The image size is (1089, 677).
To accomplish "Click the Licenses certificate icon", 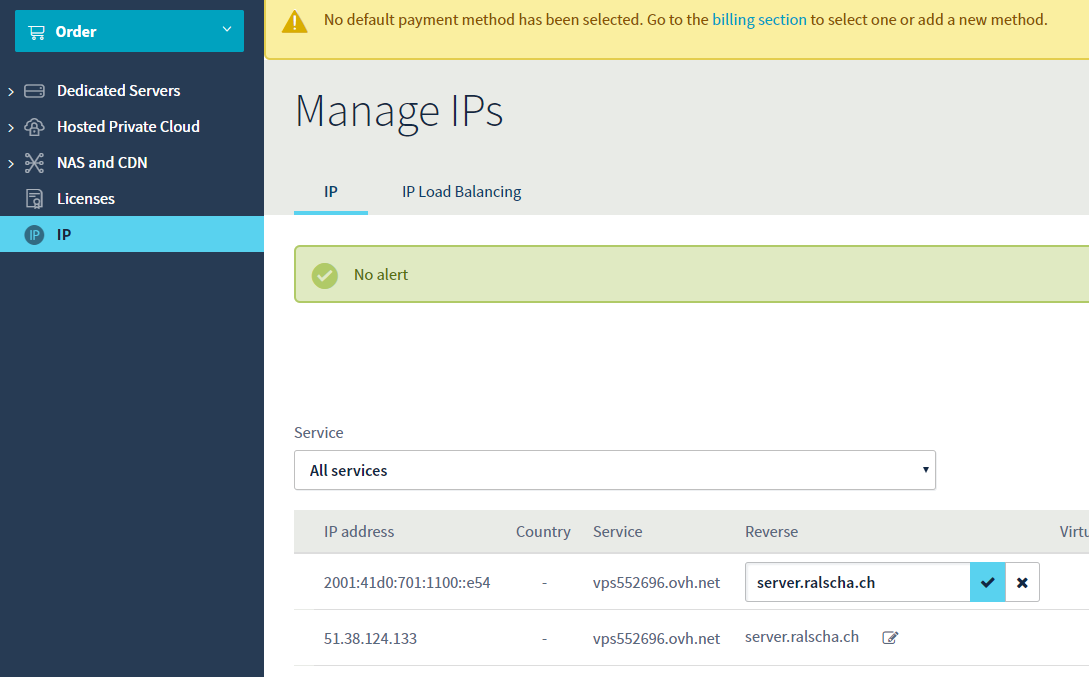I will [x=35, y=199].
